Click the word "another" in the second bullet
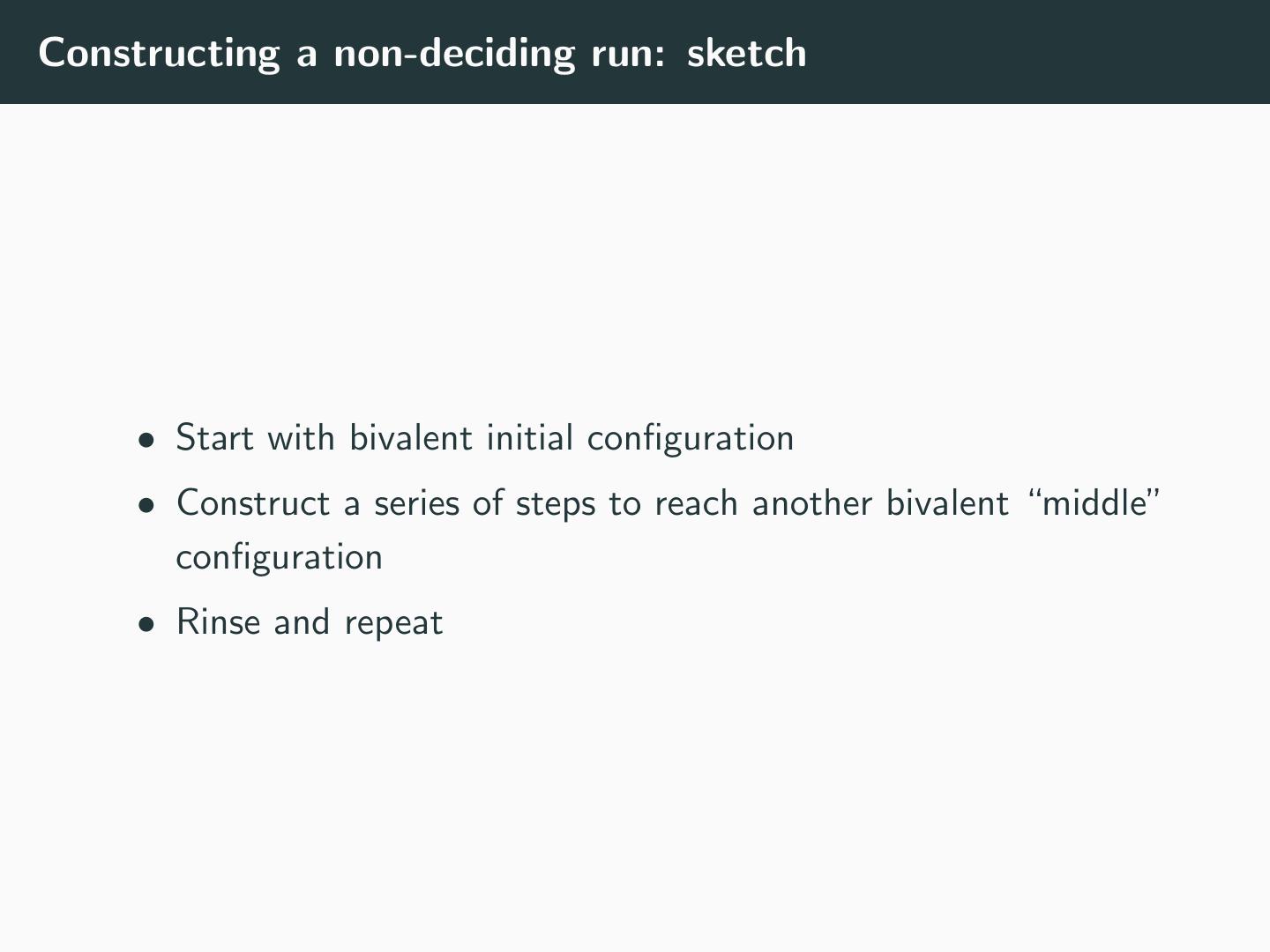The image size is (1270, 952). point(811,503)
